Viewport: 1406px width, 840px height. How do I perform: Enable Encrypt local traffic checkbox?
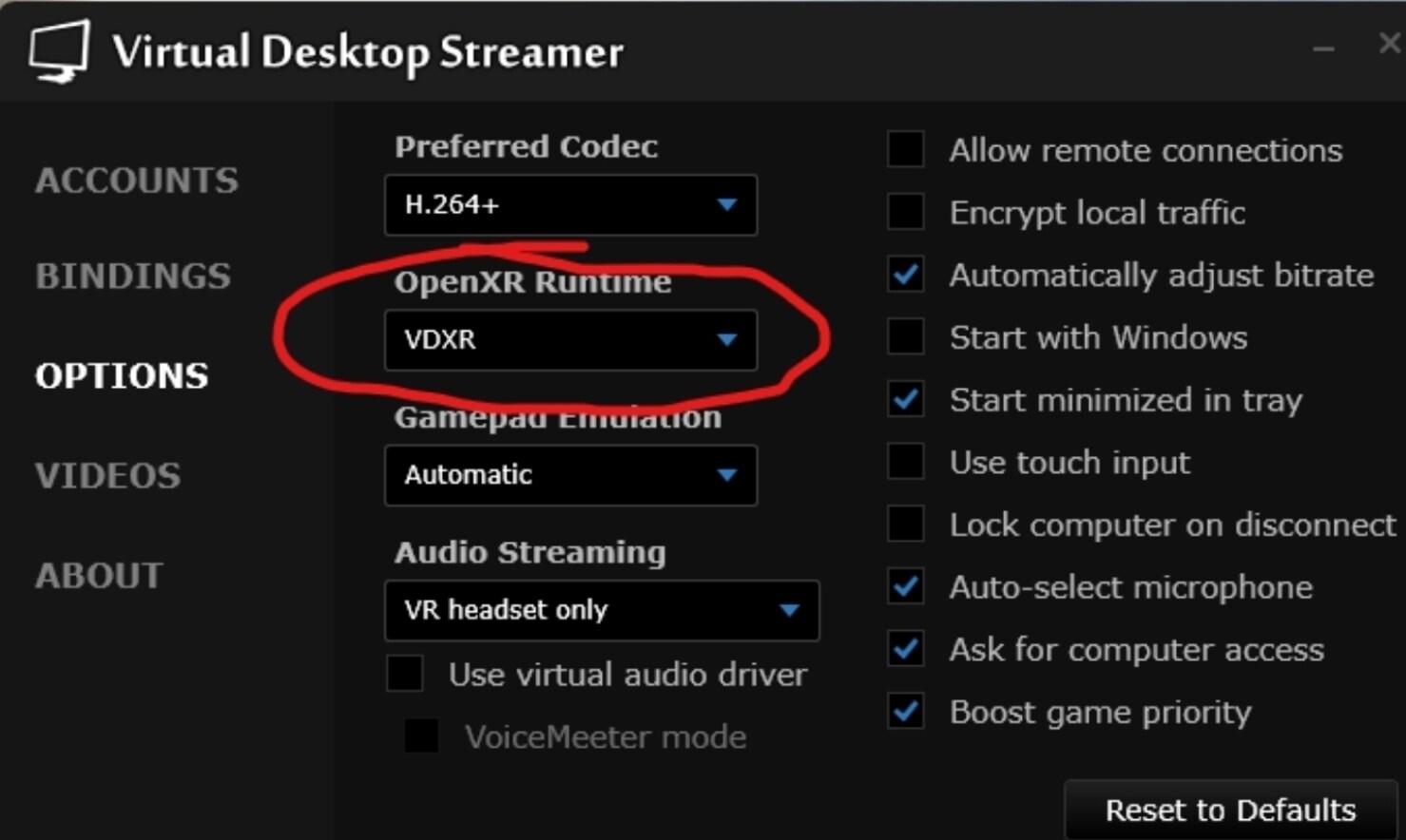click(x=905, y=212)
